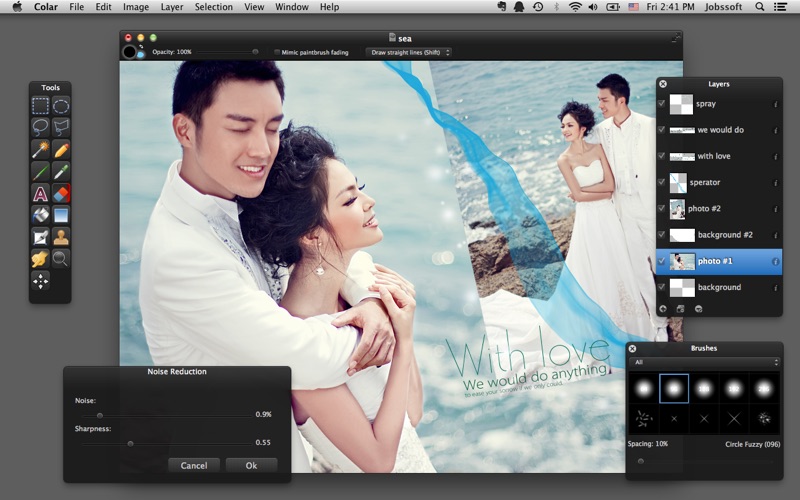The width and height of the screenshot is (800, 500).
Task: Choose the clone stamp tool
Action: pyautogui.click(x=61, y=237)
